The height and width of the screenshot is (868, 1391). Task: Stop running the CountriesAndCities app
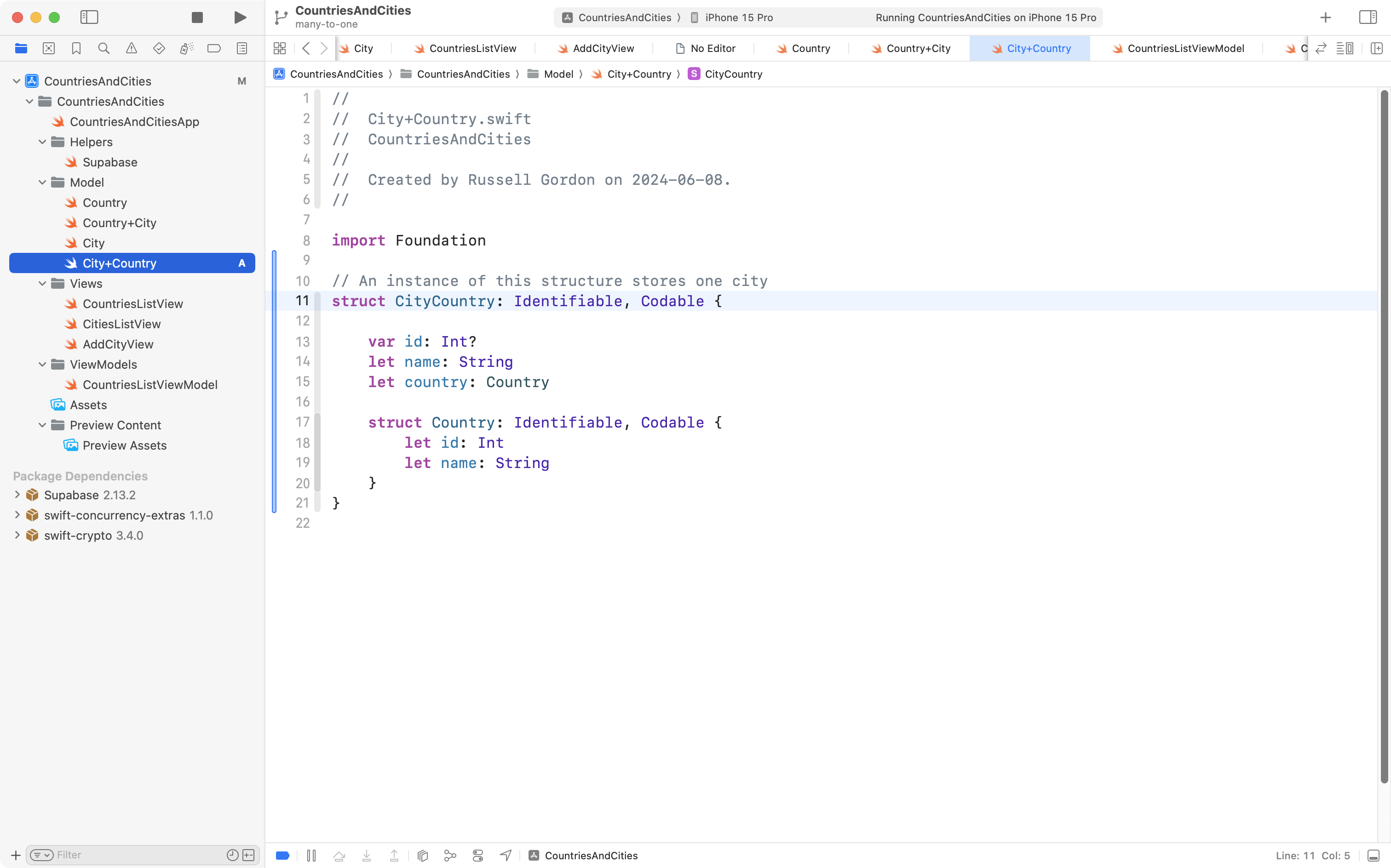click(197, 17)
